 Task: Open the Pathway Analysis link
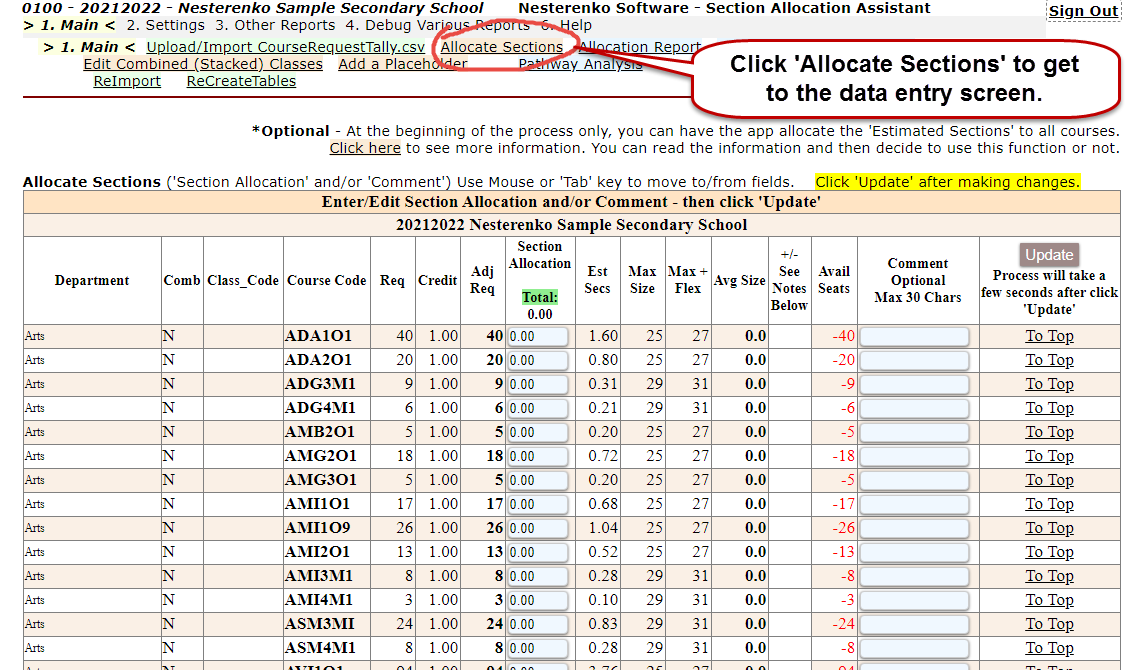pos(580,64)
